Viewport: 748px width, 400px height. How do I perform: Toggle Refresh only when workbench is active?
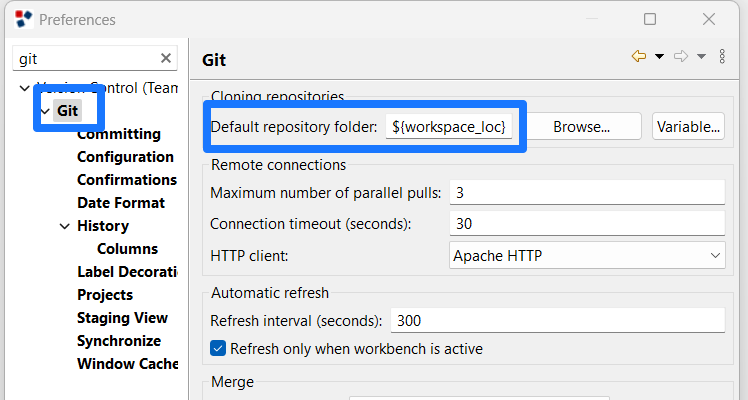pos(218,349)
